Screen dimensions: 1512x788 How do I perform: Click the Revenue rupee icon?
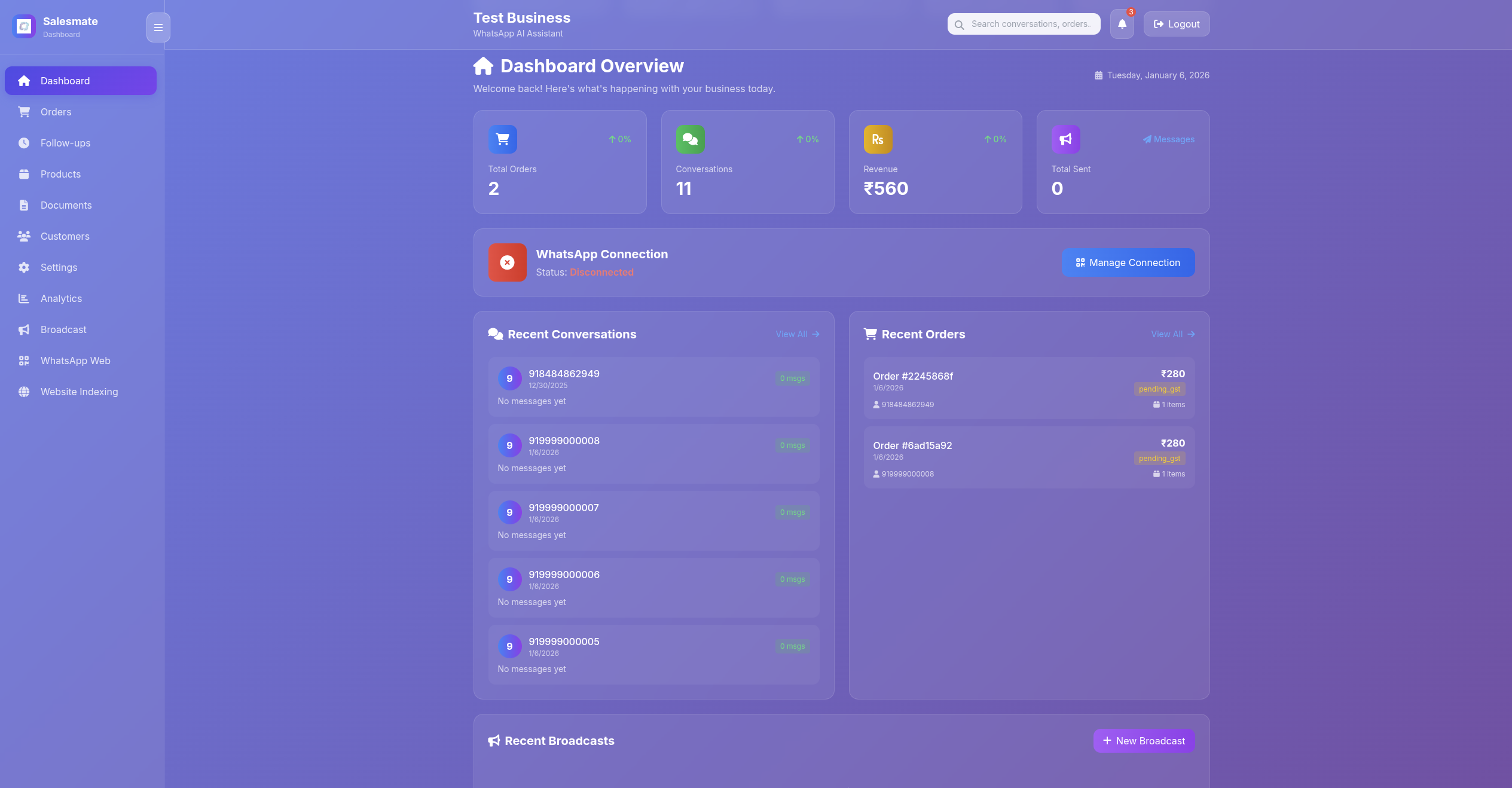[877, 139]
